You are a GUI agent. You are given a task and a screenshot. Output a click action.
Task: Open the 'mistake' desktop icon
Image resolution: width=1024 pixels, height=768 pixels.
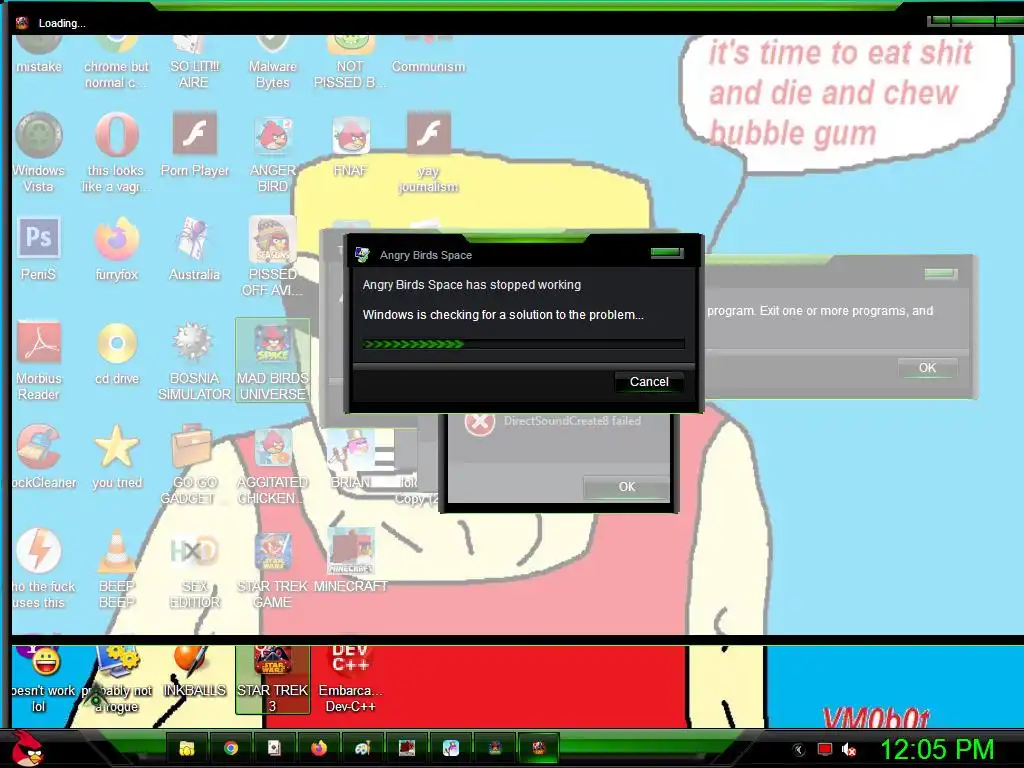click(39, 55)
